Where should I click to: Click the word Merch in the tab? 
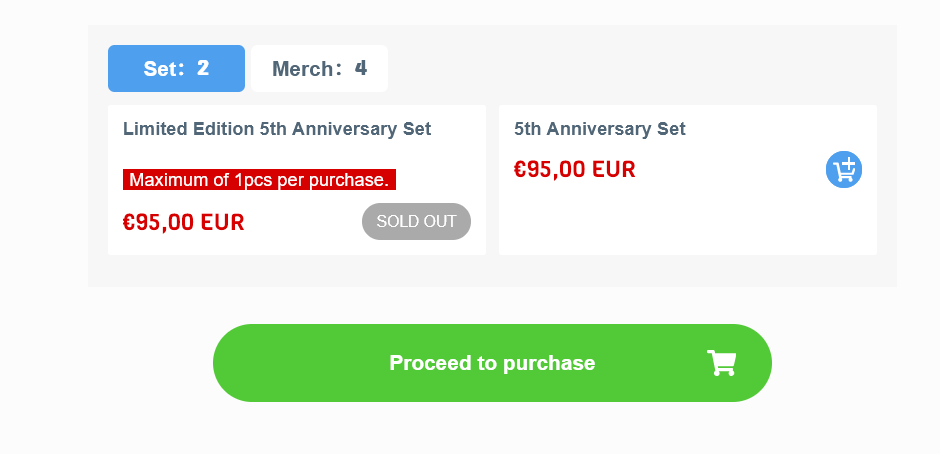(x=302, y=69)
